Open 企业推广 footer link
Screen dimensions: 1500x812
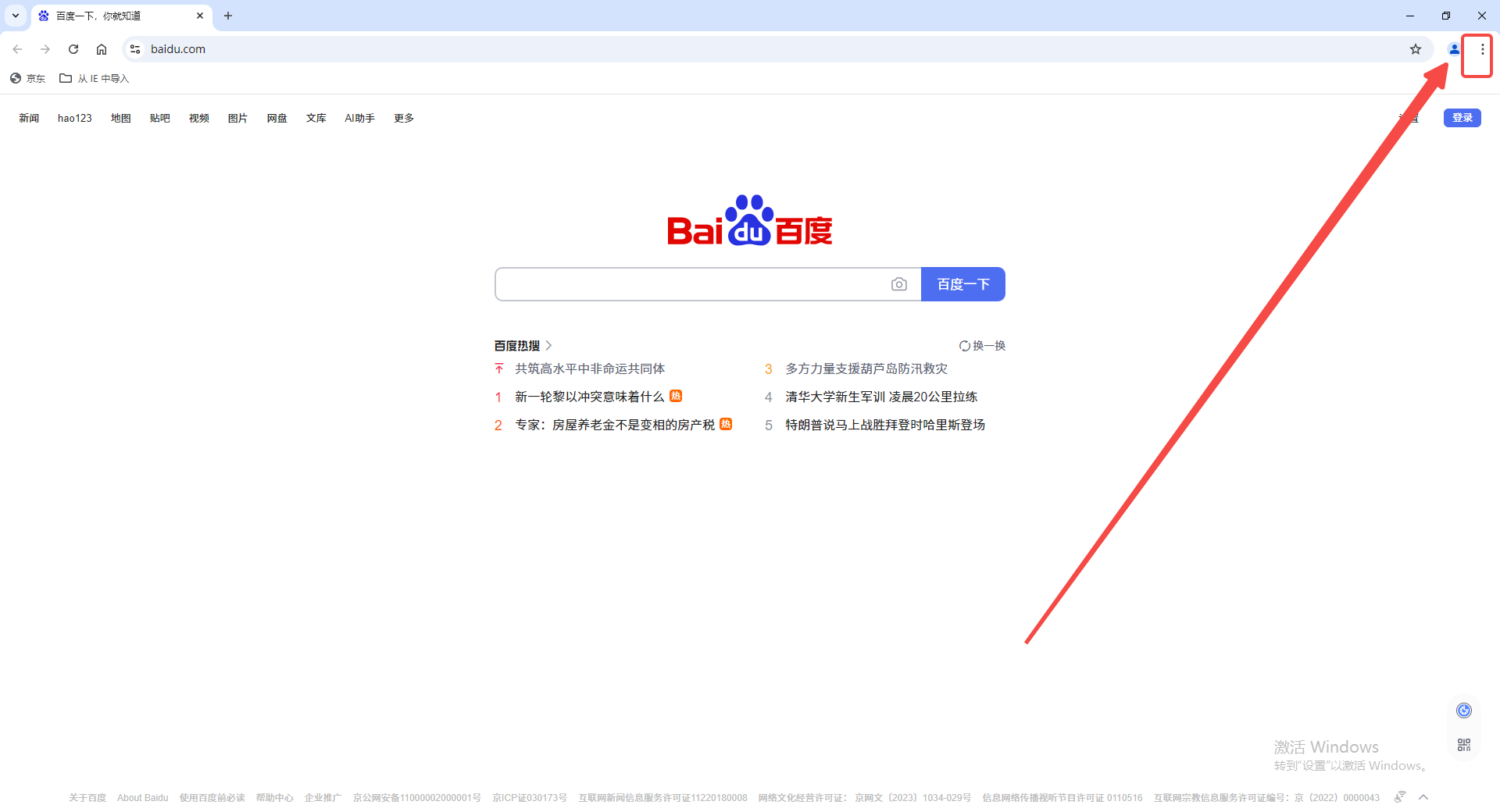click(x=323, y=798)
